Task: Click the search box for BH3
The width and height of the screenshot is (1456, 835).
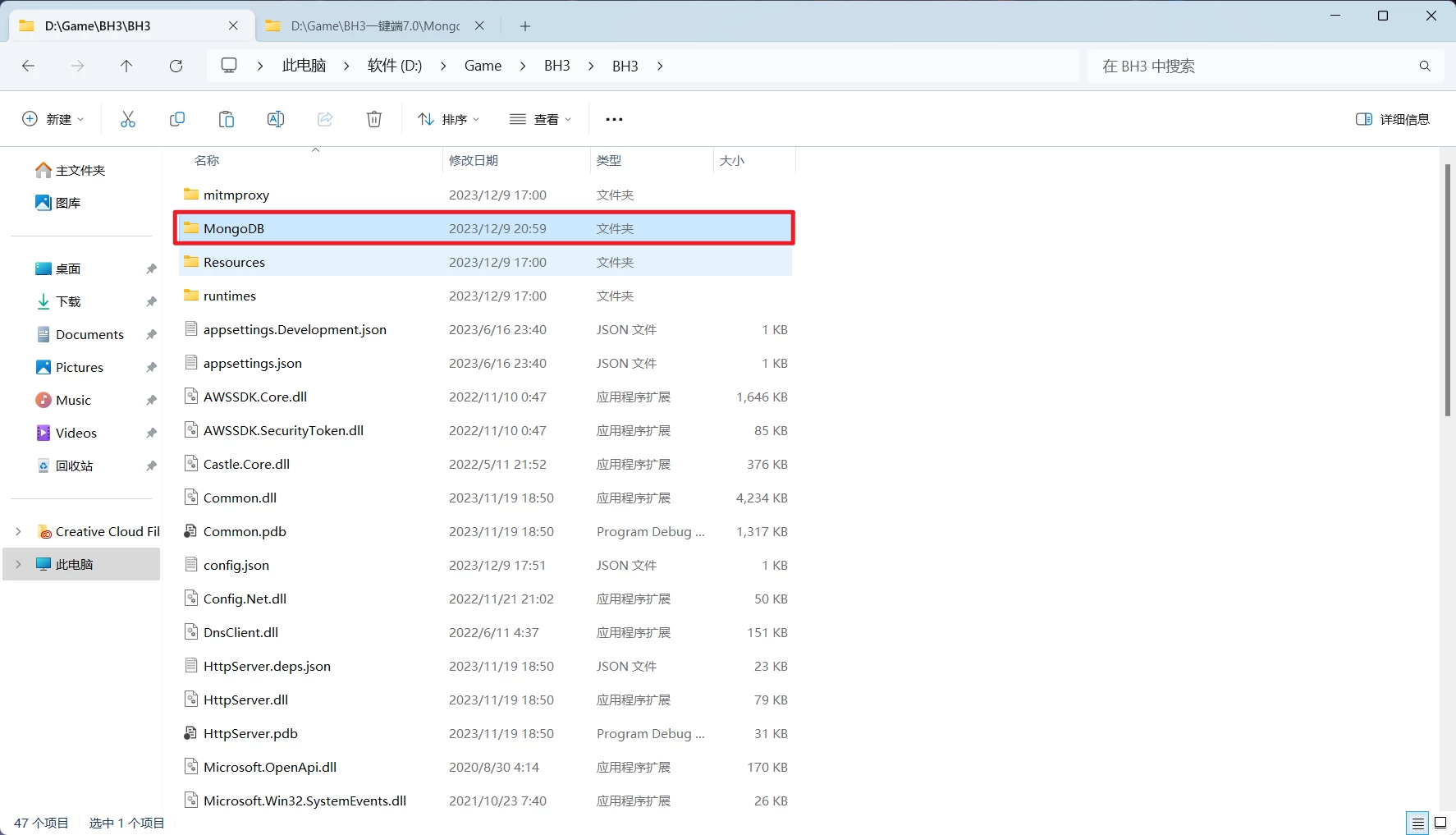Action: click(x=1254, y=66)
